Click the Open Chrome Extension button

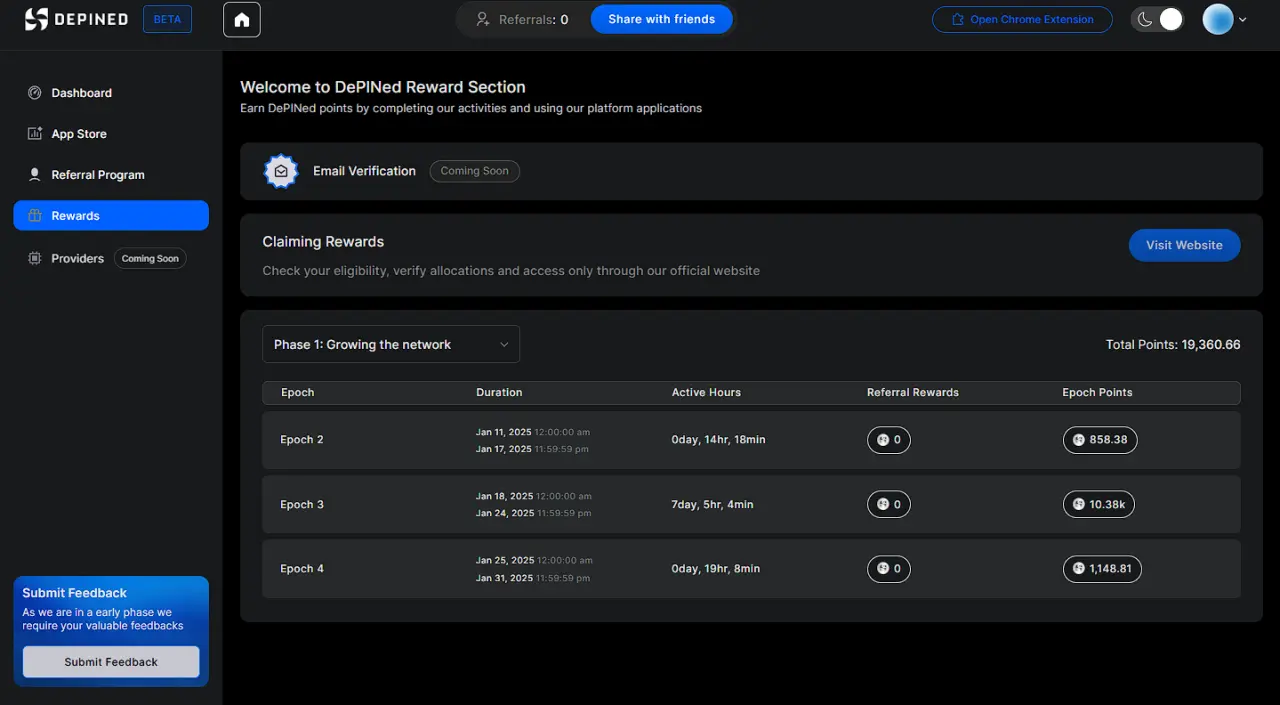pos(1022,19)
